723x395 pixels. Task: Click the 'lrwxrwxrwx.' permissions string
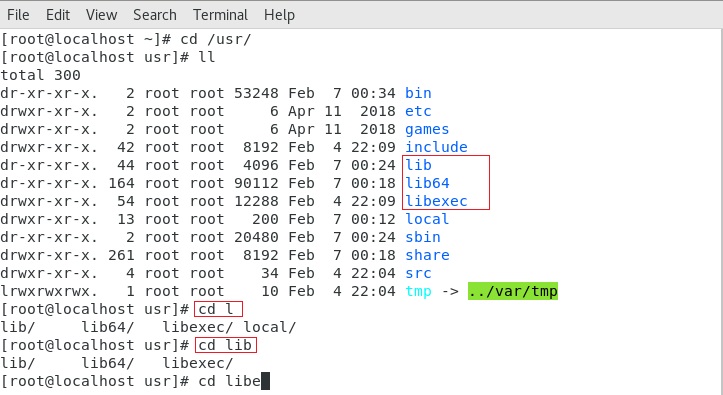pyautogui.click(x=49, y=291)
